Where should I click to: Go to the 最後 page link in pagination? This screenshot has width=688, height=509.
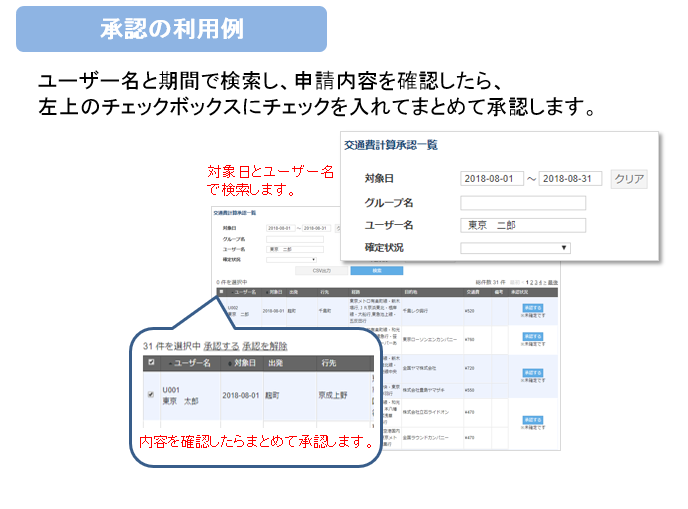click(553, 283)
